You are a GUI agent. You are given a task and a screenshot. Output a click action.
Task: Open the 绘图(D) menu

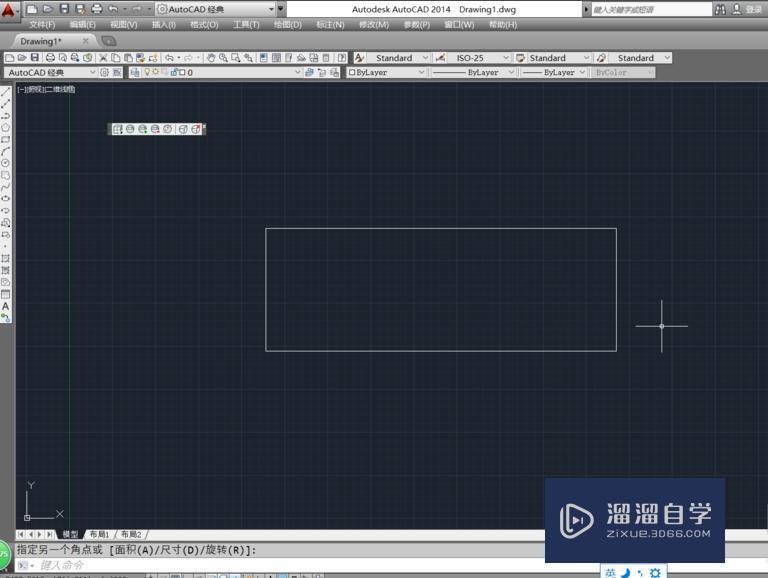click(288, 24)
